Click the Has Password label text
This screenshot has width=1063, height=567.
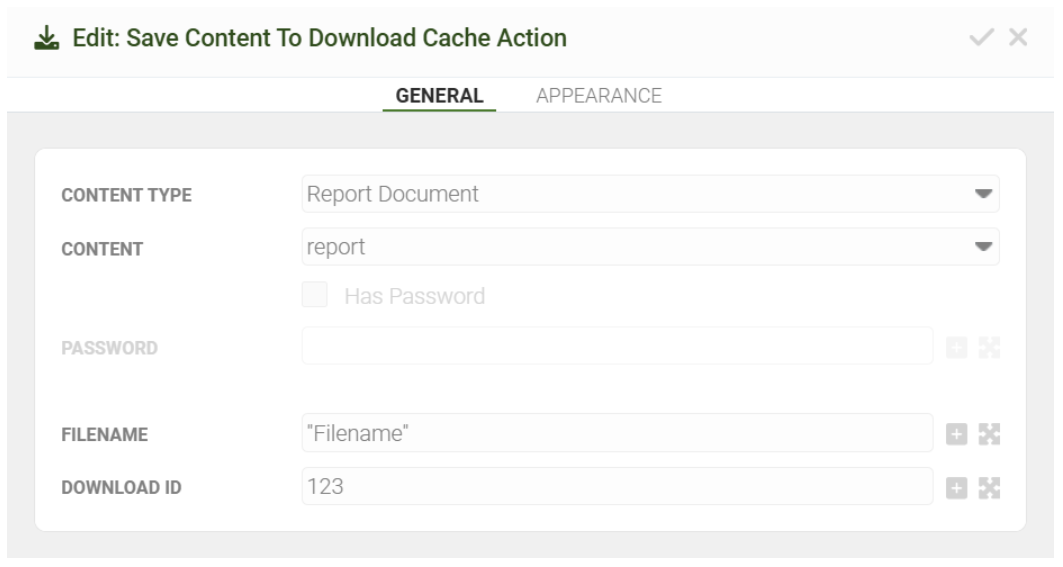point(414,296)
